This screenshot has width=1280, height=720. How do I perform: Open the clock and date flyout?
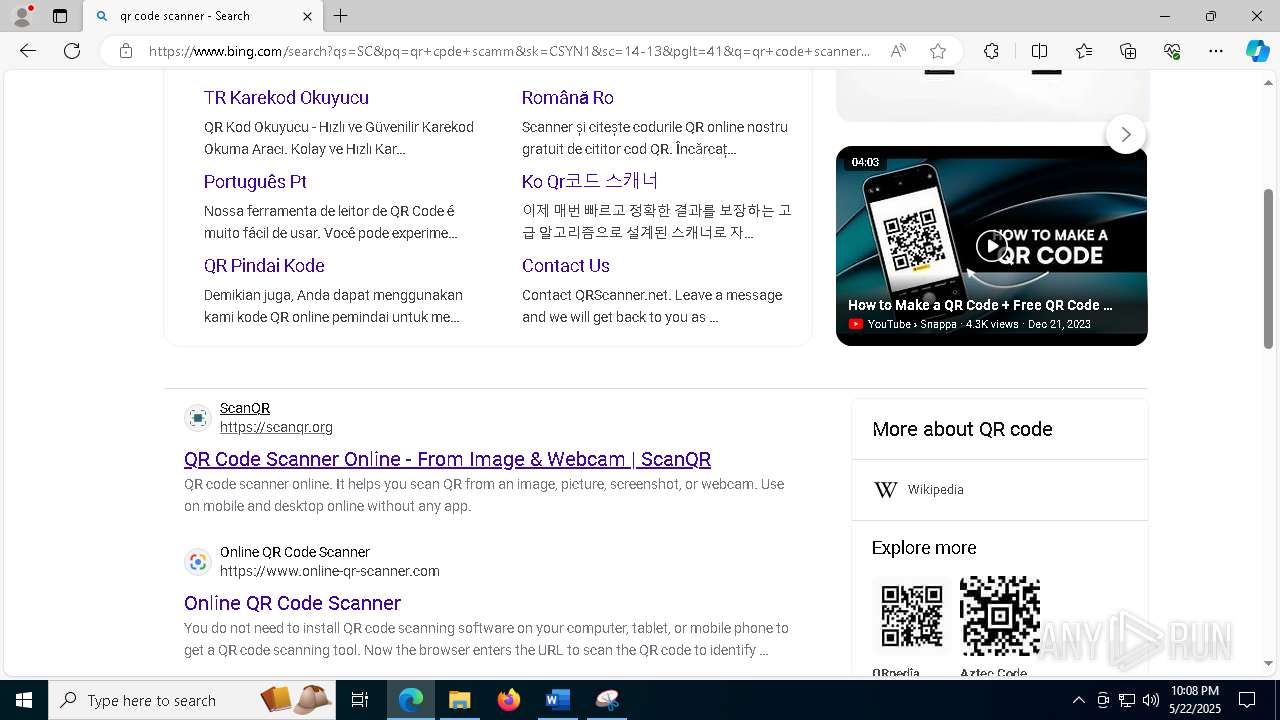tap(1194, 700)
